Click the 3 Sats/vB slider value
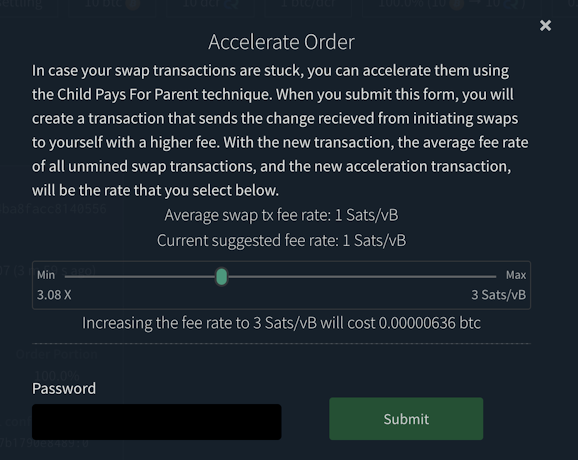The height and width of the screenshot is (460, 578). pos(498,295)
